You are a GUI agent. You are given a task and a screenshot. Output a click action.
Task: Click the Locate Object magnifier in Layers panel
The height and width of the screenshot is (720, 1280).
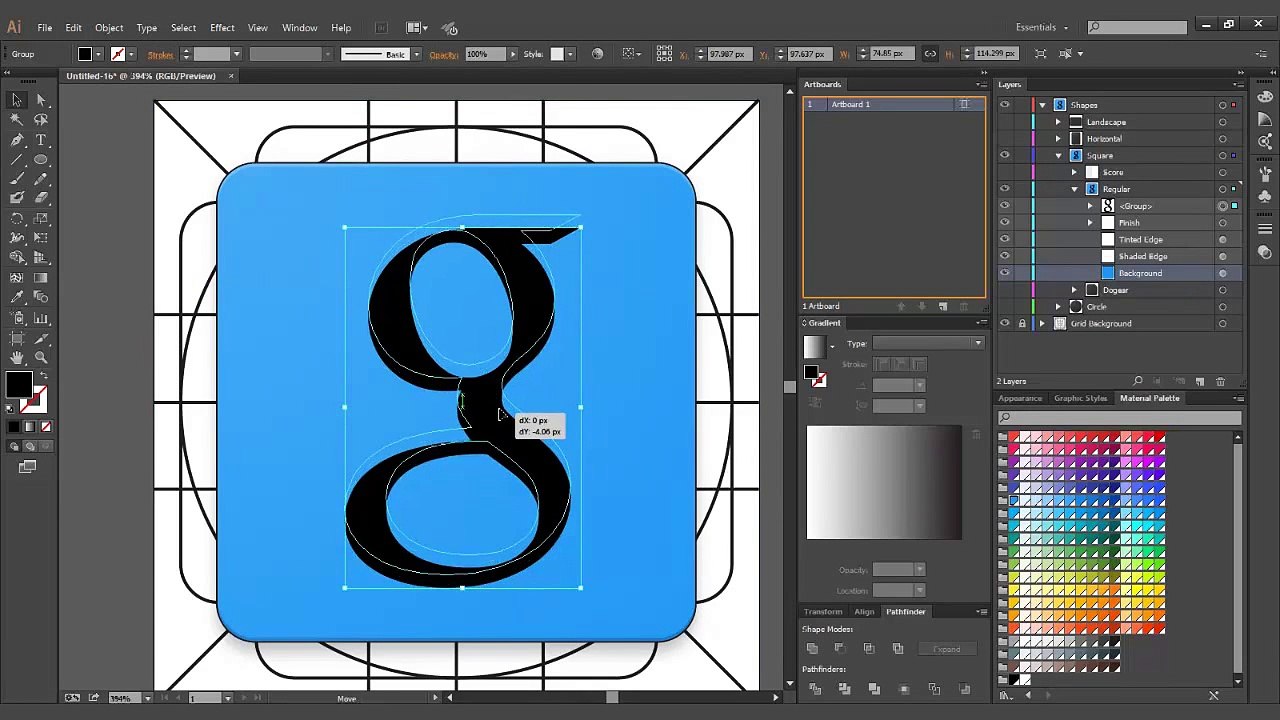(1137, 381)
